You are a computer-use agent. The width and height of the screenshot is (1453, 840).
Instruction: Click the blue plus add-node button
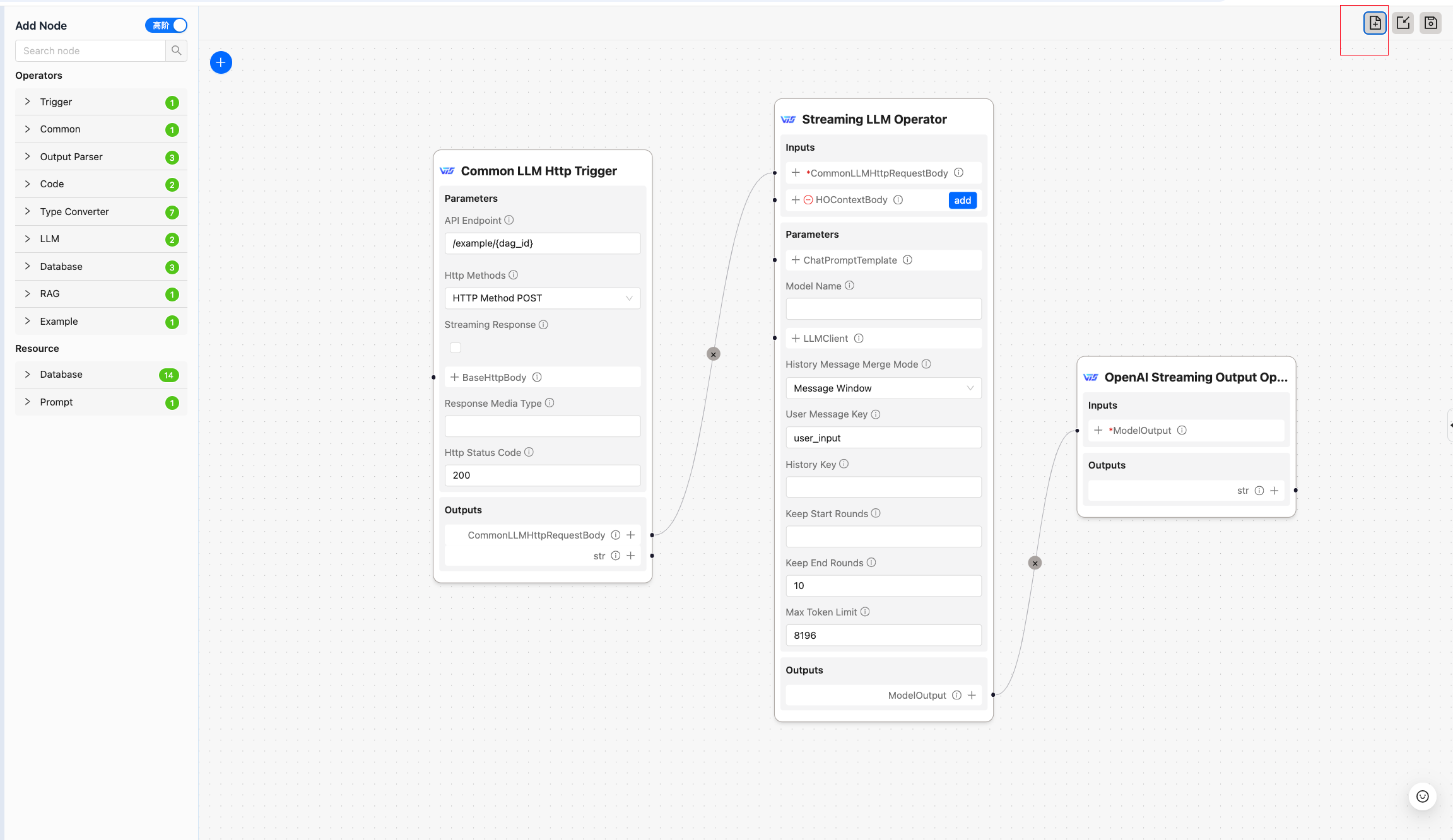pos(221,62)
